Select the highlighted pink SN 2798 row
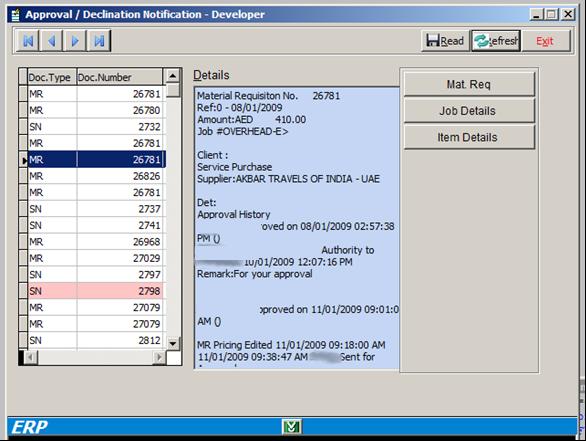 [95, 291]
